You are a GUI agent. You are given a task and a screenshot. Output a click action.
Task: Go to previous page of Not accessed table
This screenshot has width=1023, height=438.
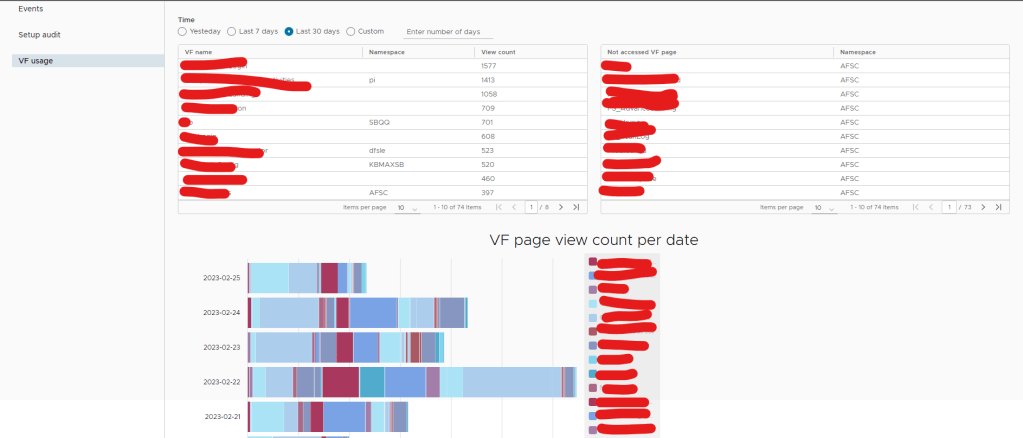[x=931, y=207]
